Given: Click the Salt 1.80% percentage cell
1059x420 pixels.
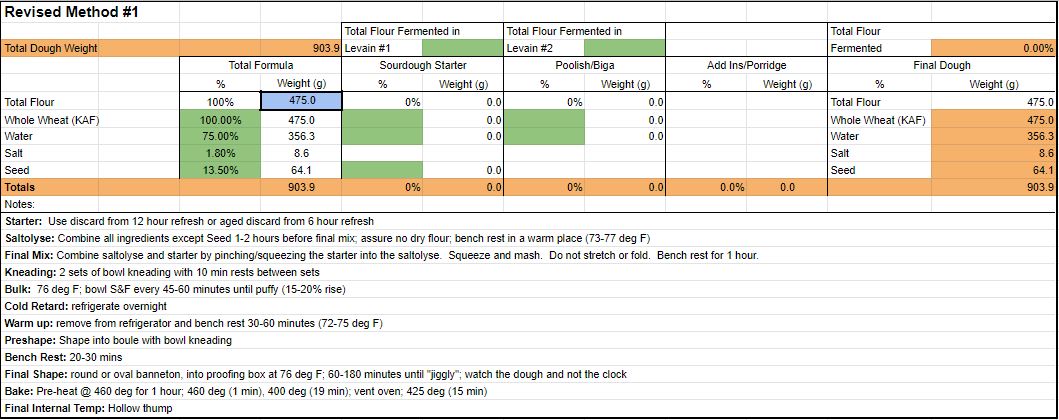Looking at the screenshot, I should [x=219, y=153].
